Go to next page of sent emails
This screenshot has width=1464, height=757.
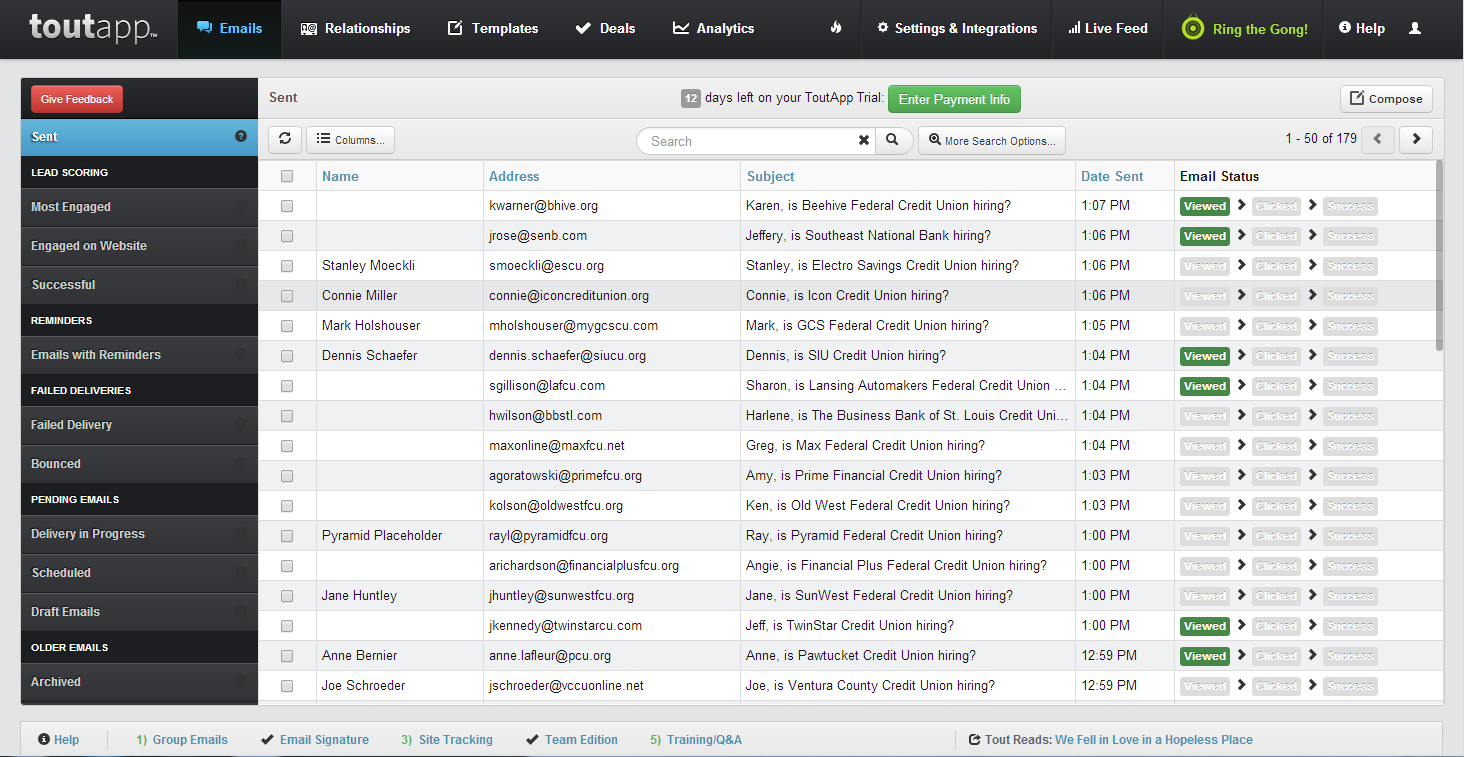pyautogui.click(x=1415, y=139)
